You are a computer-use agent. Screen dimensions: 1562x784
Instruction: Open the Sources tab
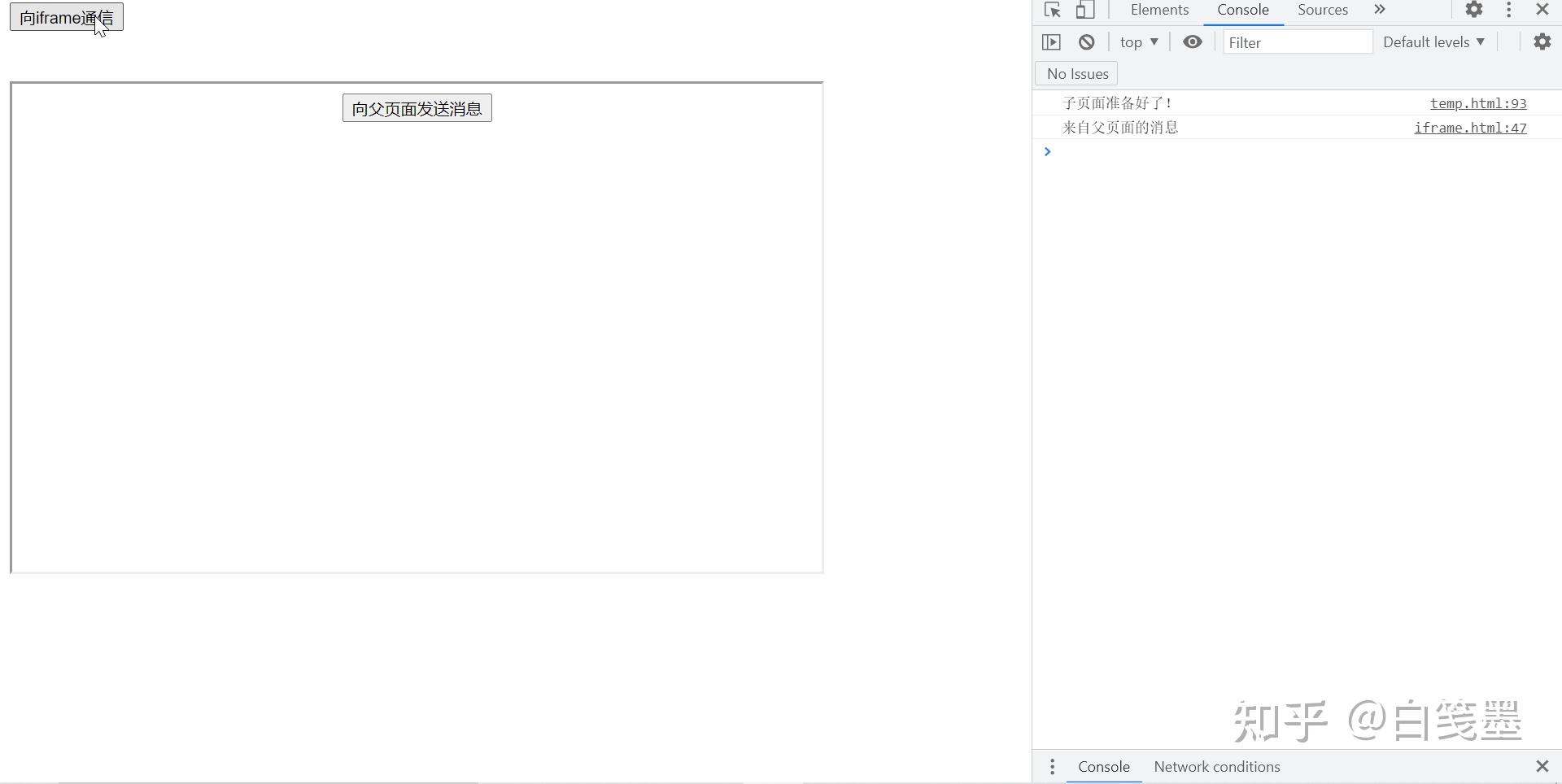1323,10
